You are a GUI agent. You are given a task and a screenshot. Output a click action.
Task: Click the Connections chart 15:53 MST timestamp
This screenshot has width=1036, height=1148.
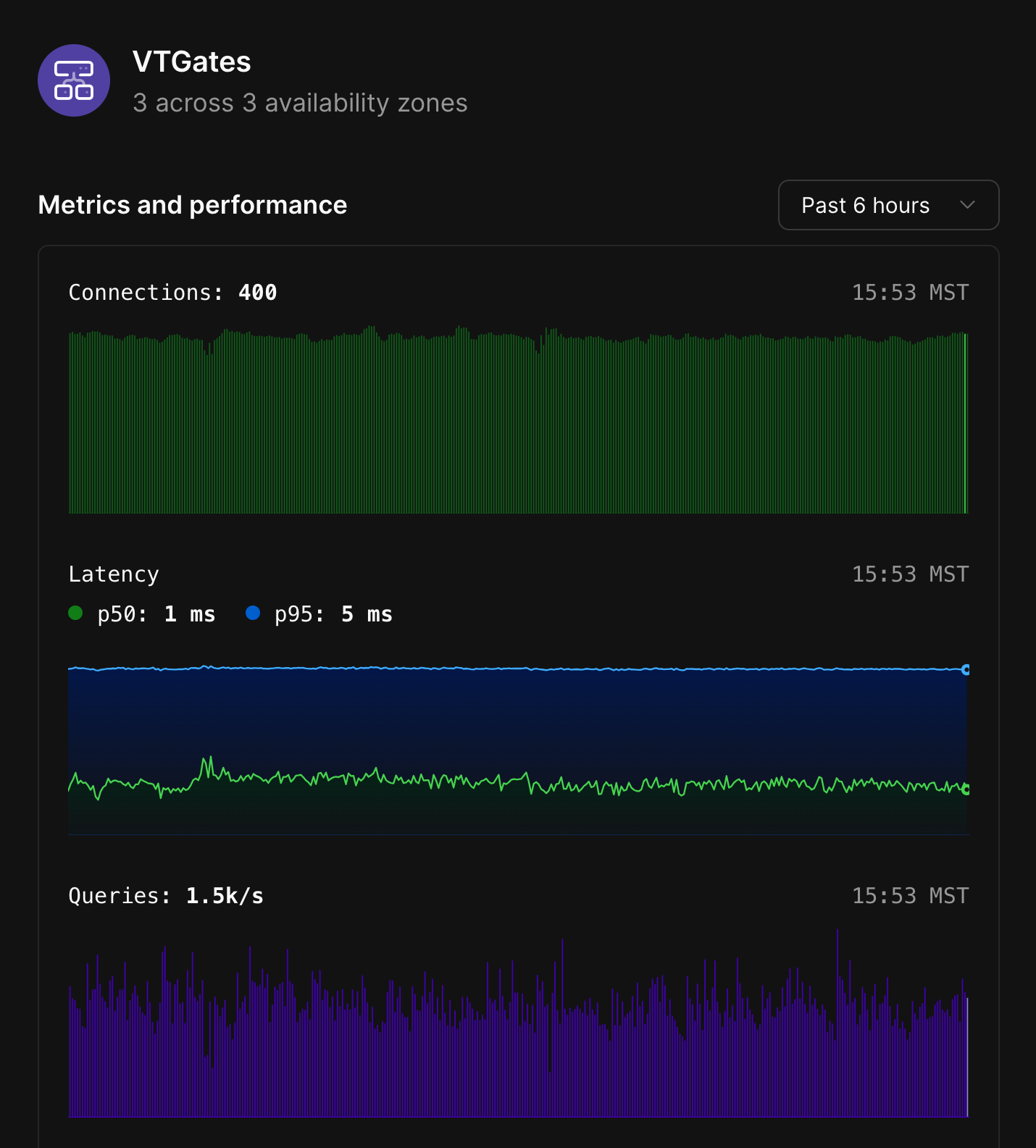pos(910,292)
